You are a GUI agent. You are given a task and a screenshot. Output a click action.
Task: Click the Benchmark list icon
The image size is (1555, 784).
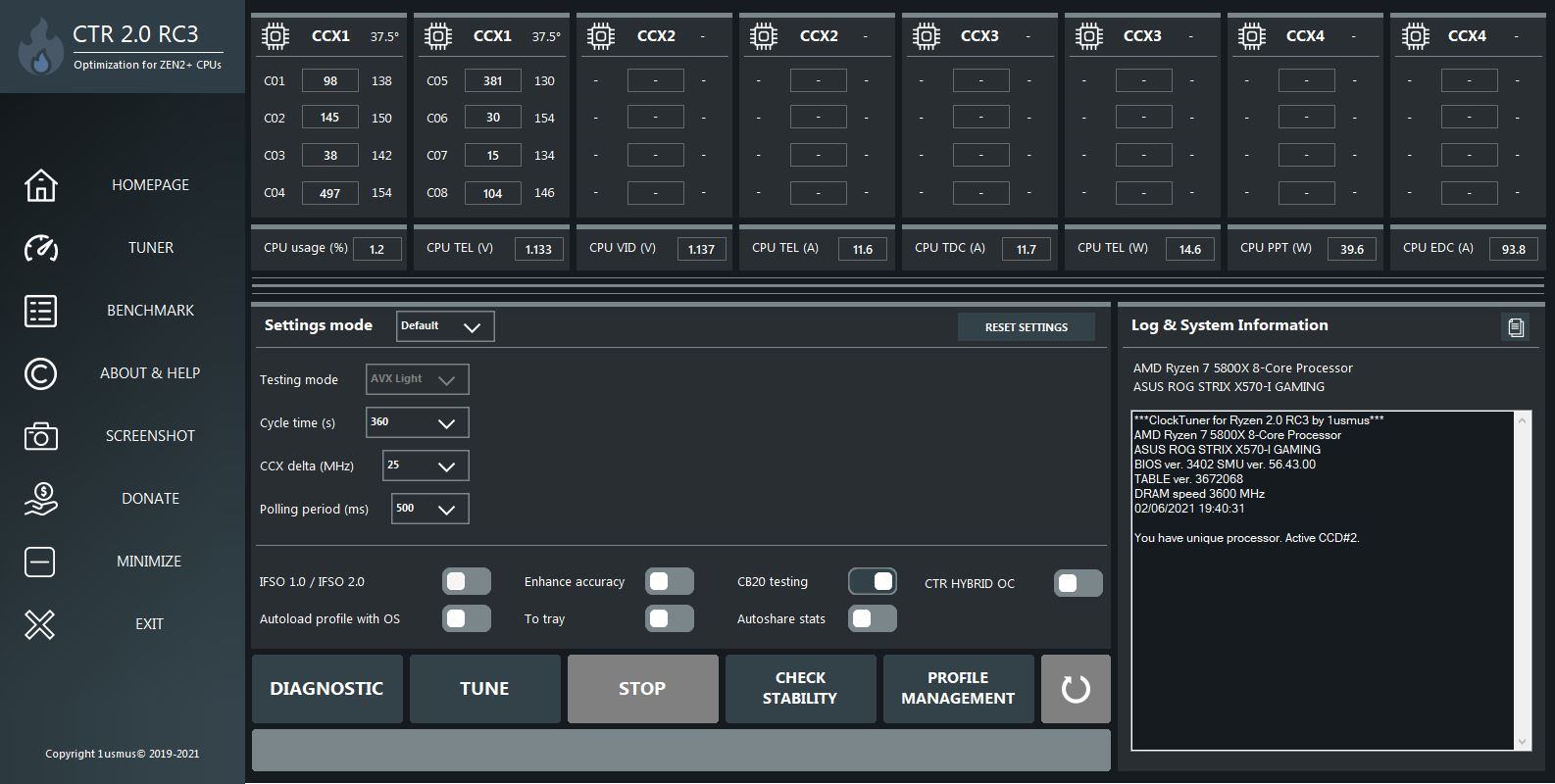tap(40, 311)
